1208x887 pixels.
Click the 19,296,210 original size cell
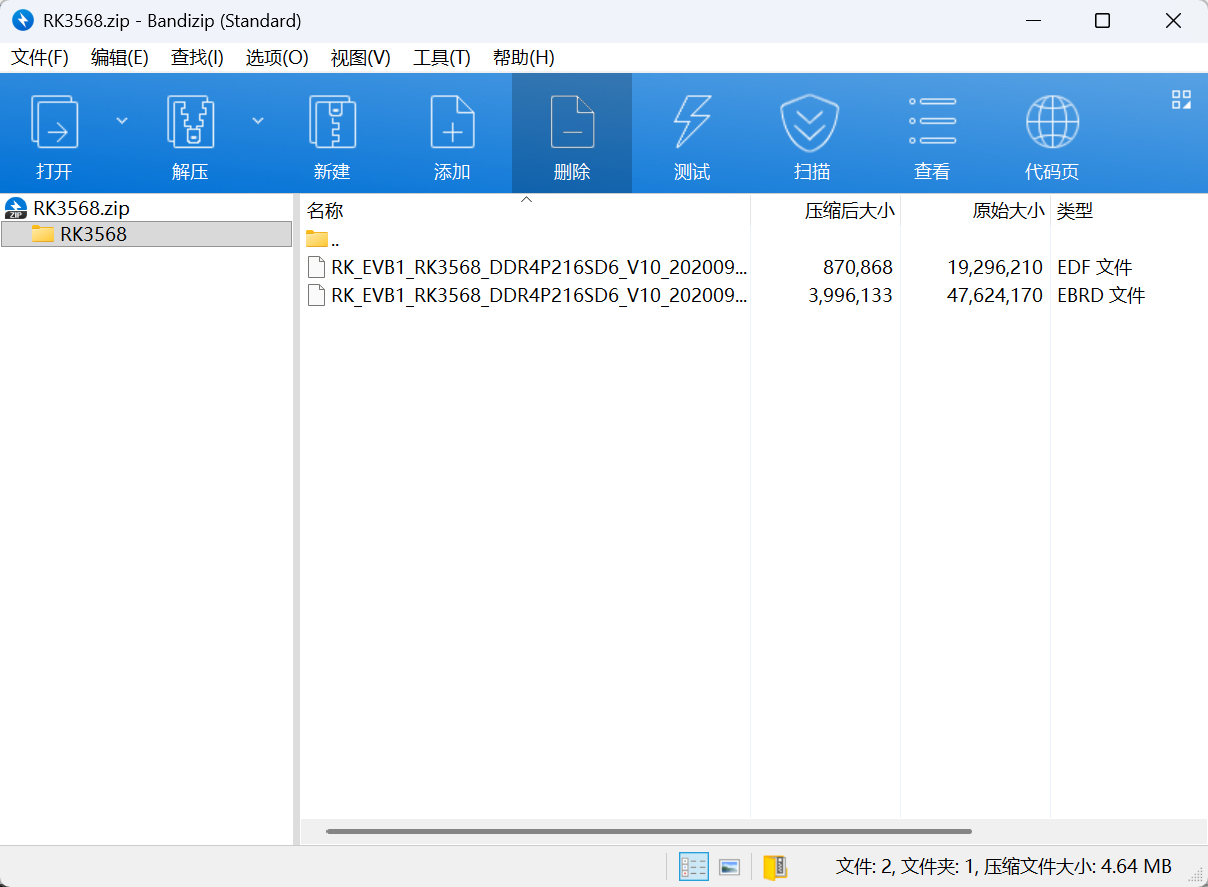(995, 267)
